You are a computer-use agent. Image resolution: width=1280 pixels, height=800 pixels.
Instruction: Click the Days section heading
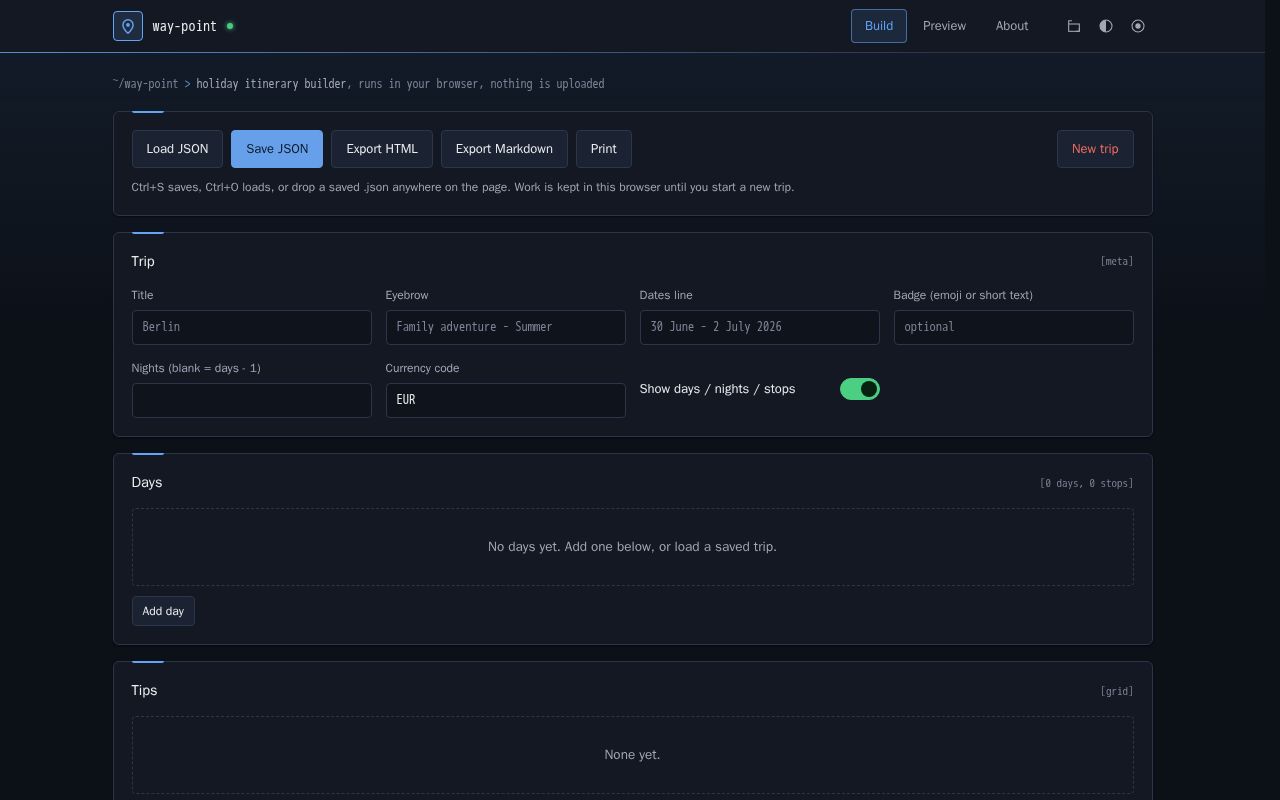[x=147, y=482]
